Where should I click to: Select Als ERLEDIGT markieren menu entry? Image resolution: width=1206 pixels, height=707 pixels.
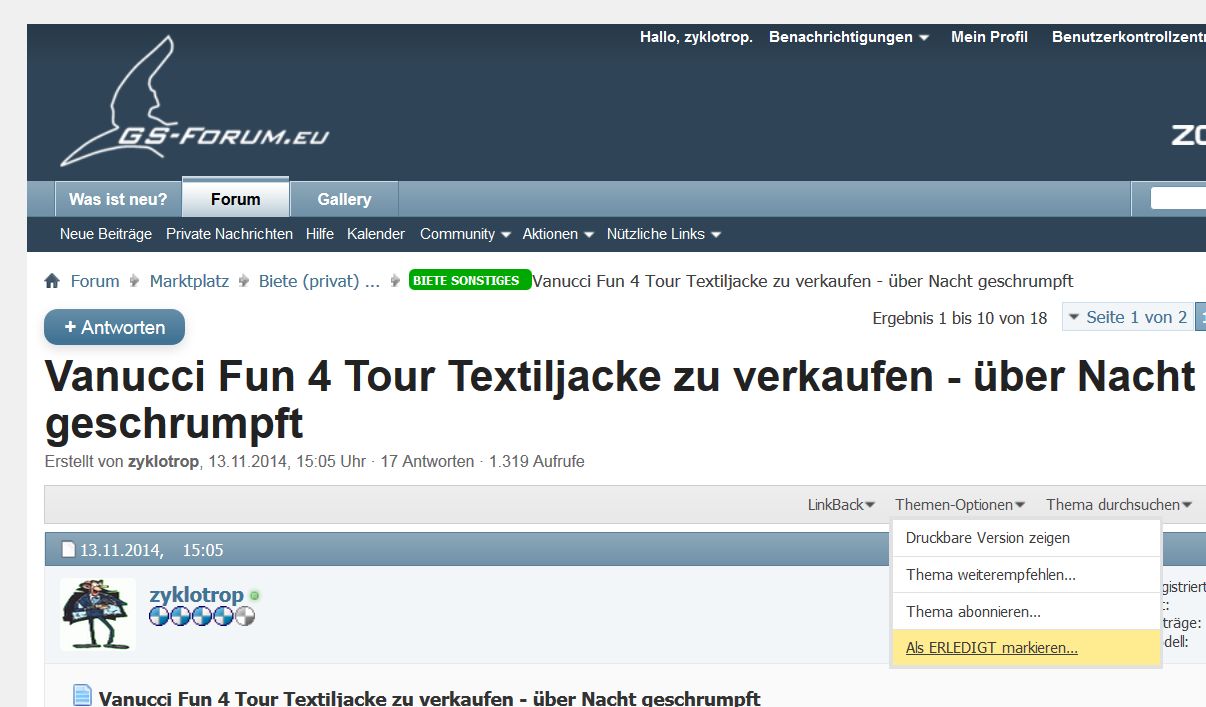click(991, 648)
